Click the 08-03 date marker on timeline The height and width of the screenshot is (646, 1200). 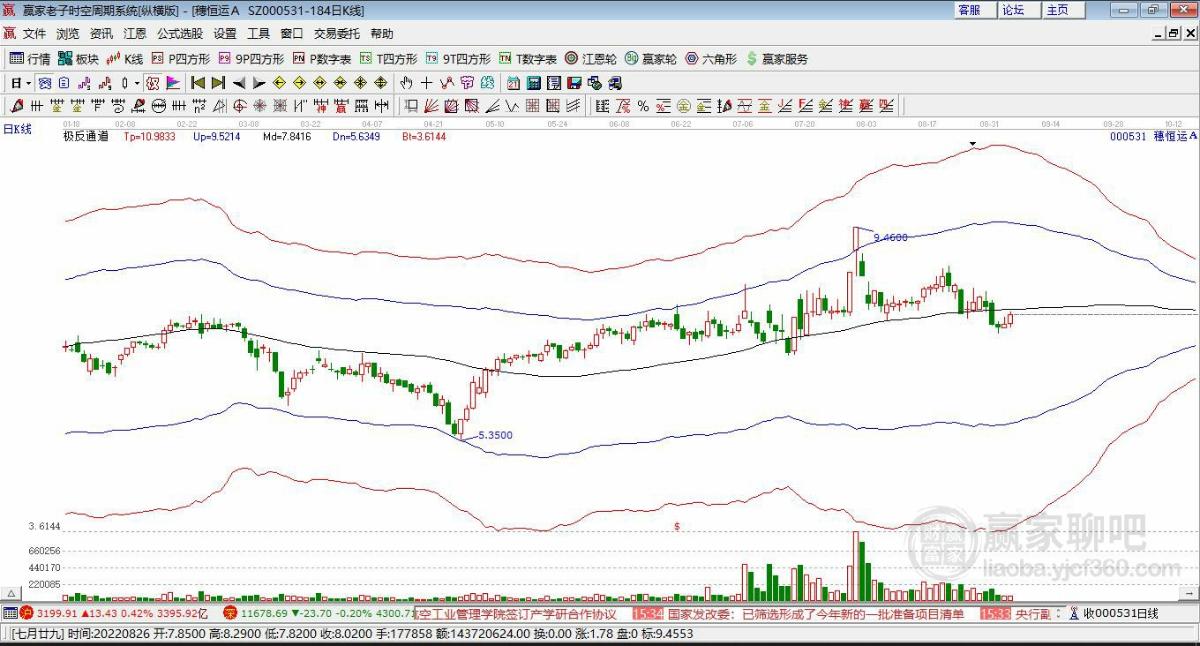click(866, 123)
